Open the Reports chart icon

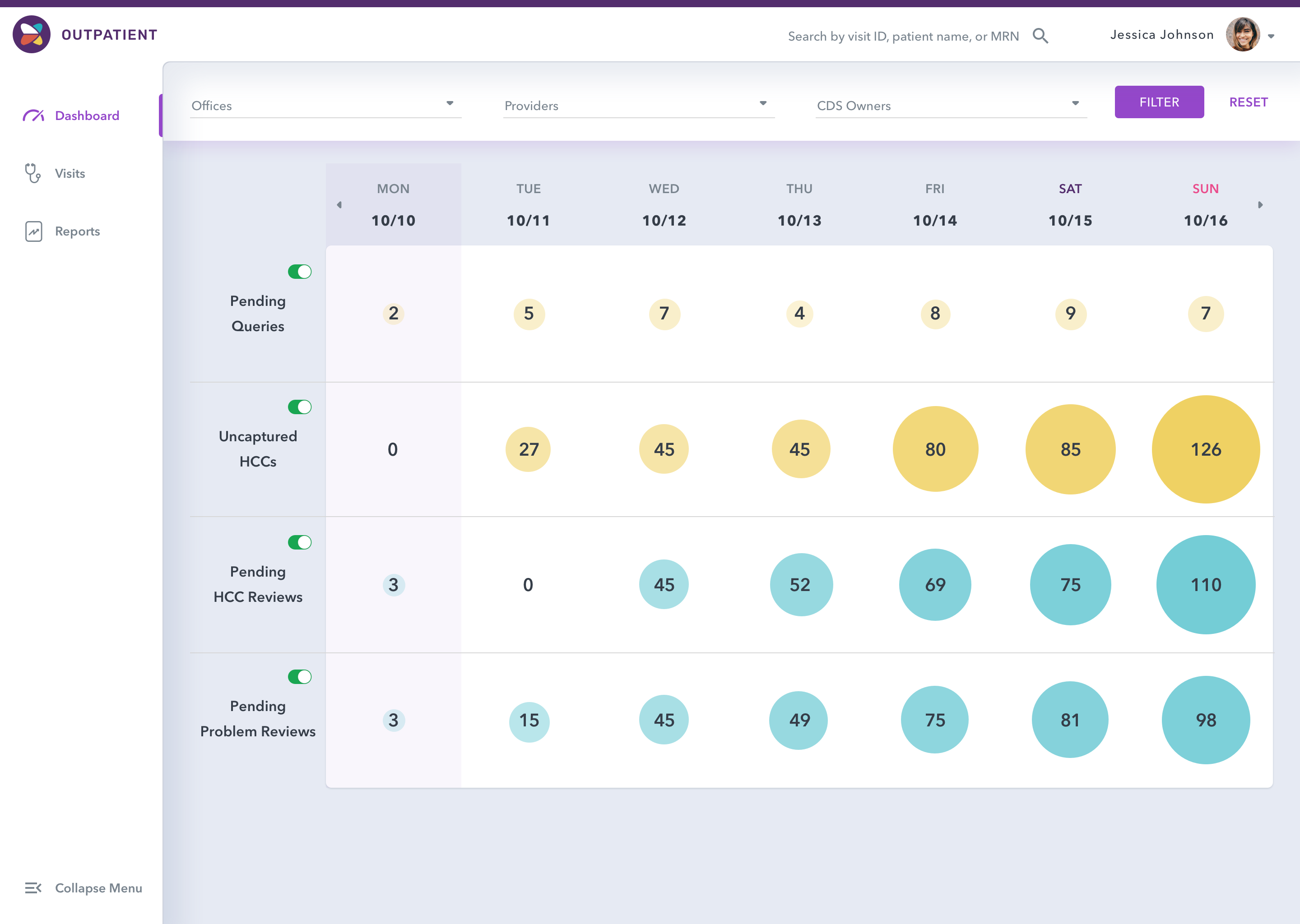[x=33, y=231]
